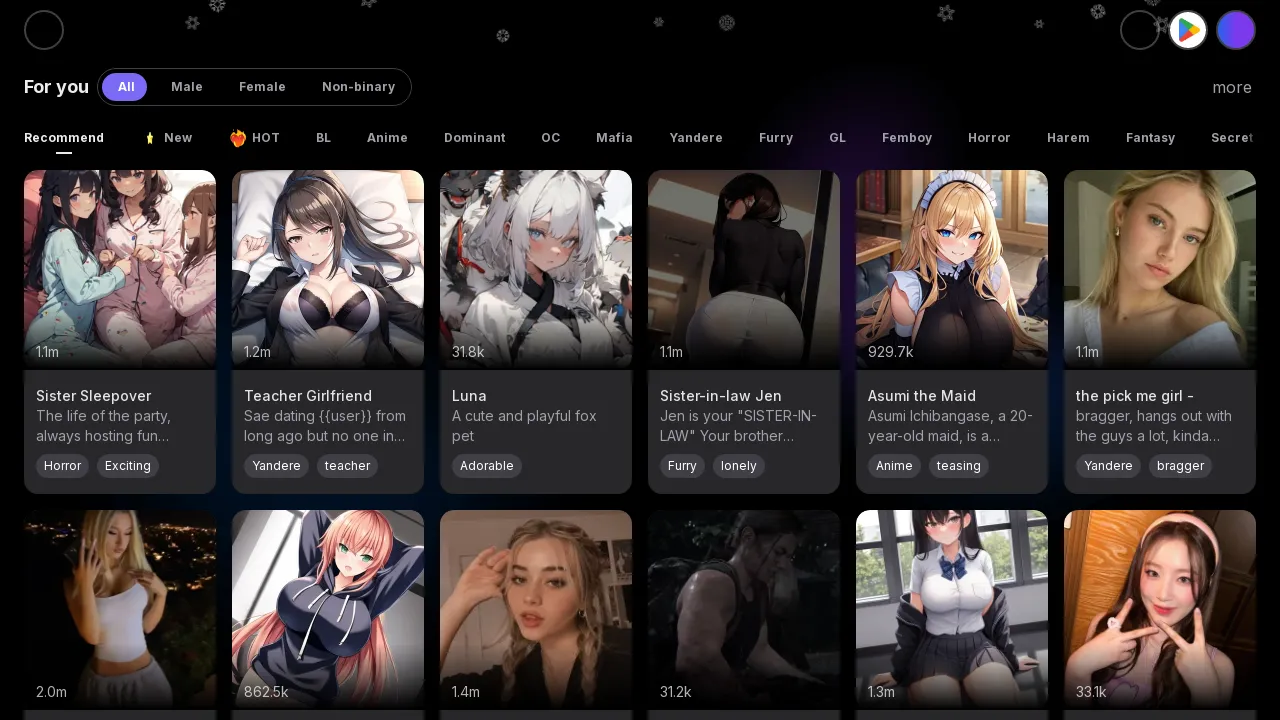Click the 'For you' heading

point(56,87)
